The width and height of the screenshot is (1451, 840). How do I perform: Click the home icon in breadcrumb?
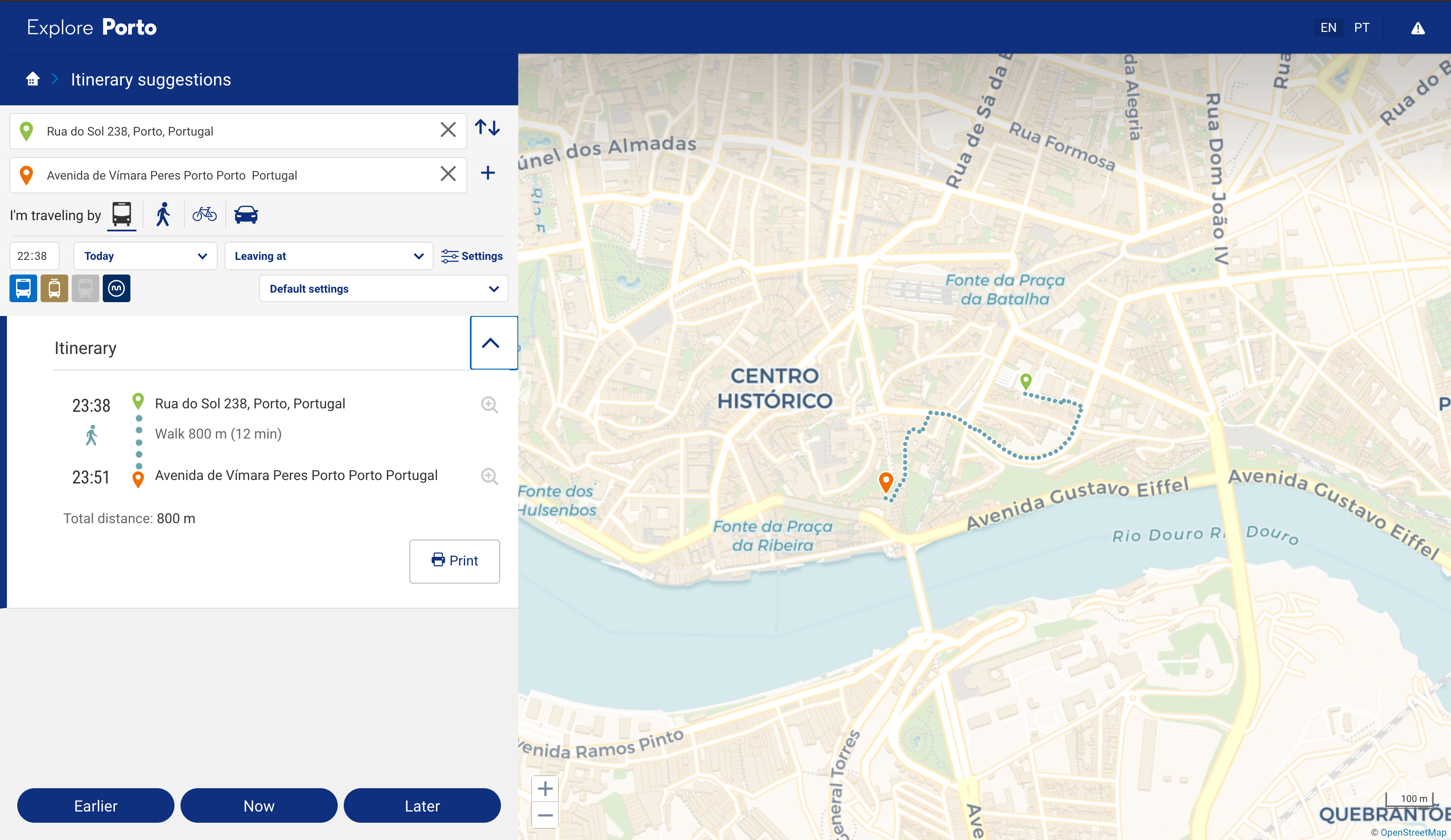33,79
